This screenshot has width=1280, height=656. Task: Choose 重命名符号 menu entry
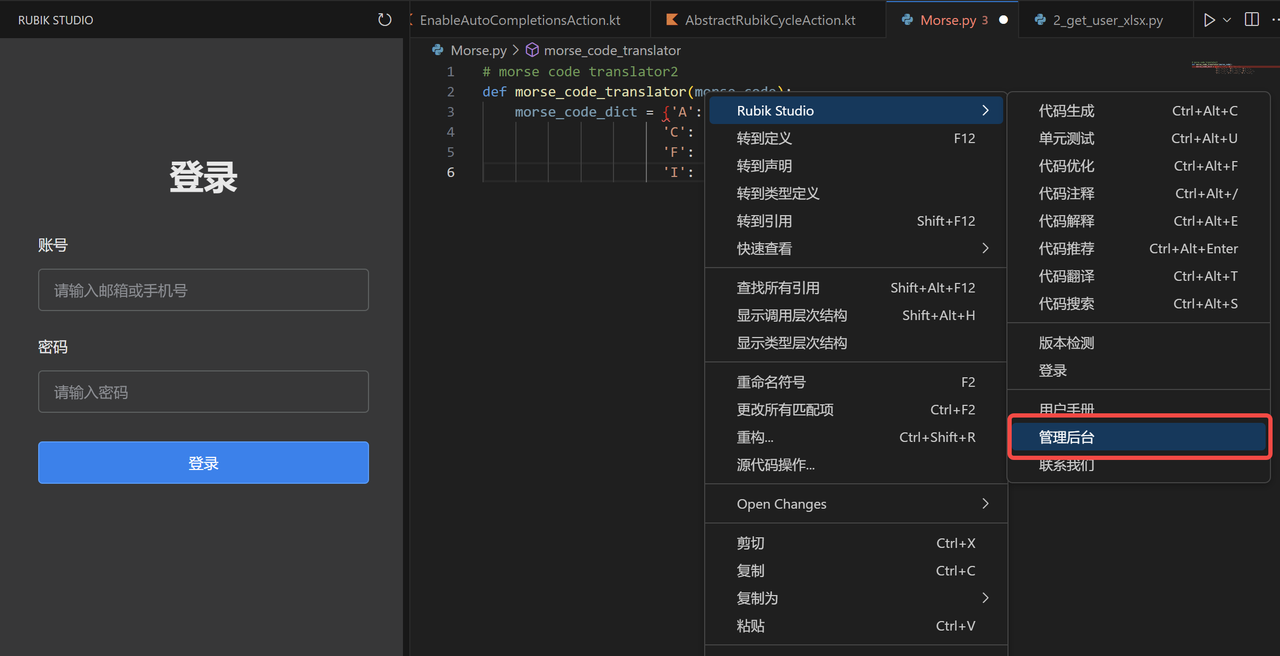click(857, 382)
